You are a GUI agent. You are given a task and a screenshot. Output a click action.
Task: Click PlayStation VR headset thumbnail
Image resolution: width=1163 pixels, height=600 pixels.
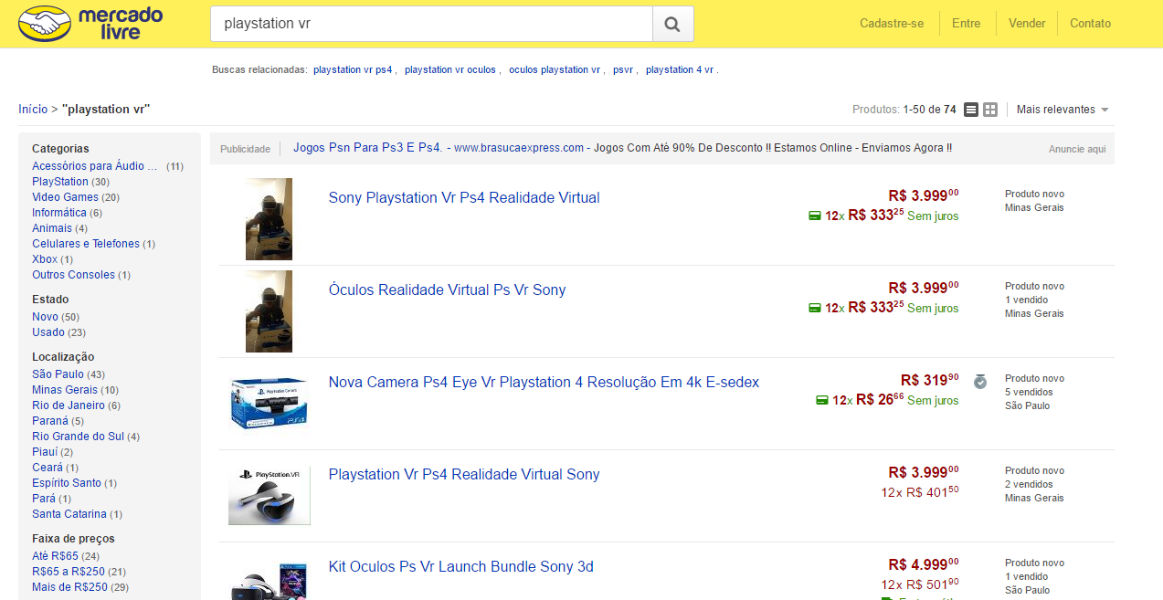coord(269,495)
